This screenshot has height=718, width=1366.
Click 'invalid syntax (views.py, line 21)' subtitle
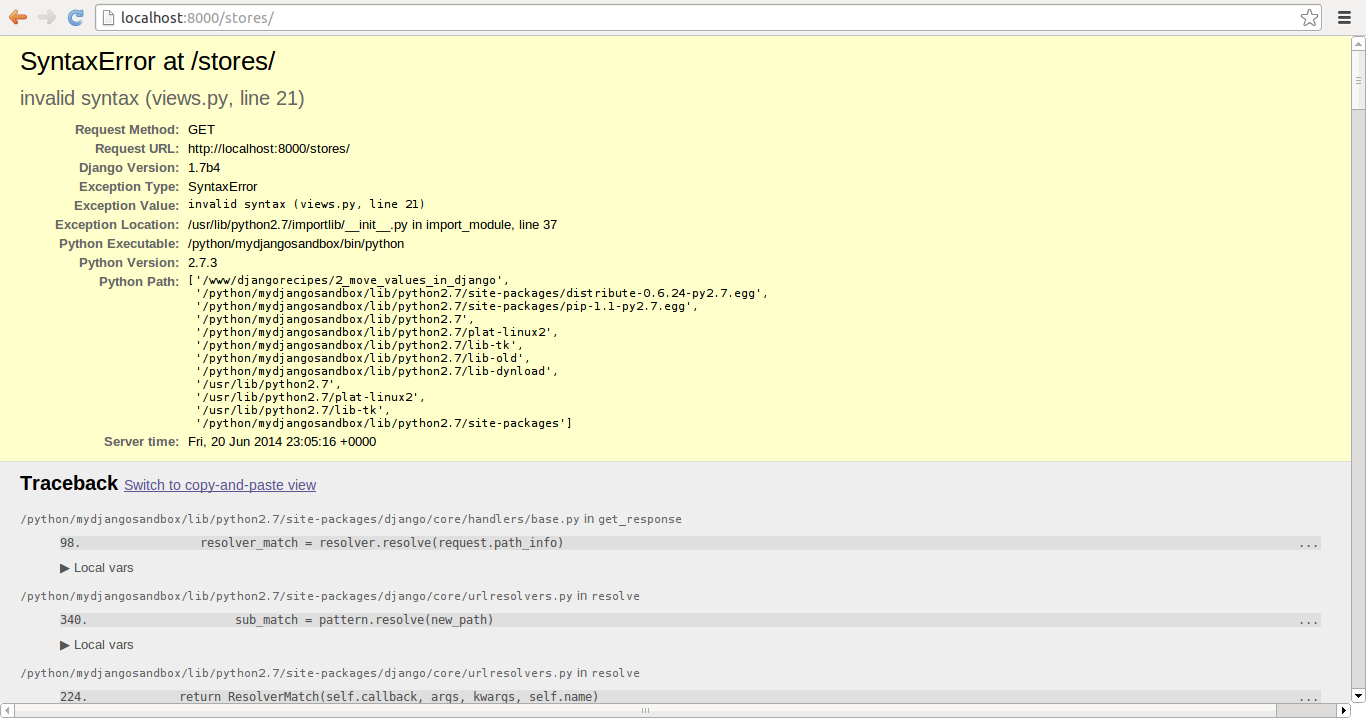(162, 98)
